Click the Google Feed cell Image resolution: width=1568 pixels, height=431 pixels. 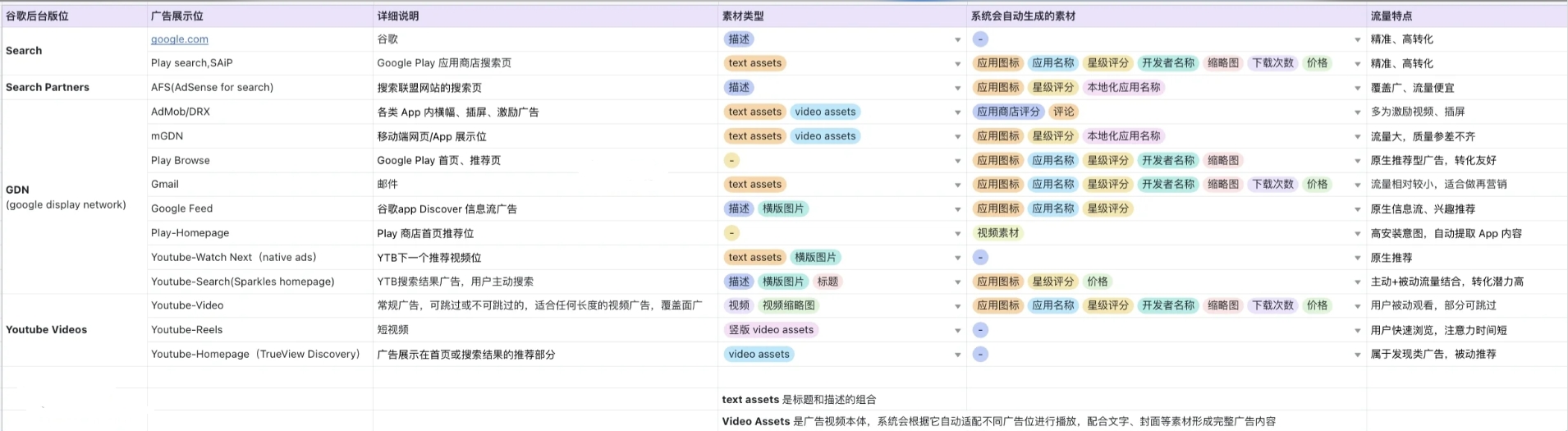click(x=260, y=209)
